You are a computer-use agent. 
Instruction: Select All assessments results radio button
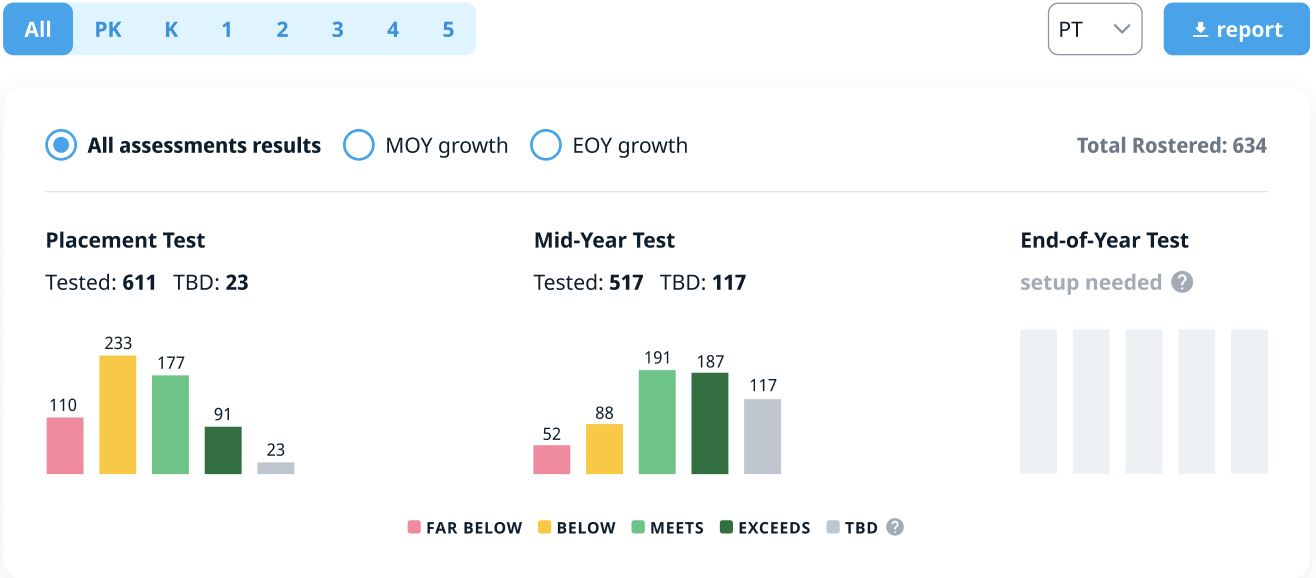(x=61, y=146)
